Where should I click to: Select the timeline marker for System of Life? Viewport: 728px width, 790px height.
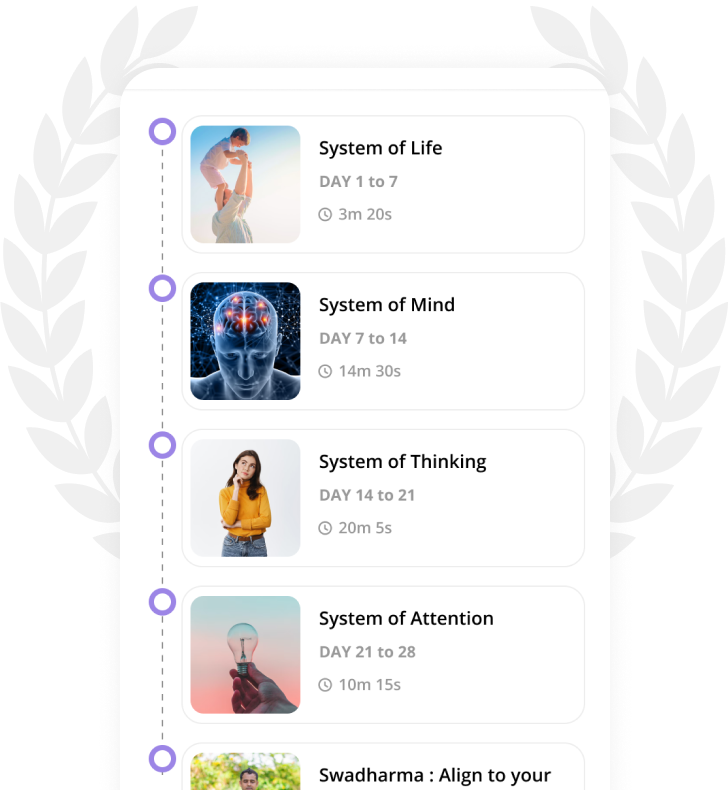tap(162, 131)
